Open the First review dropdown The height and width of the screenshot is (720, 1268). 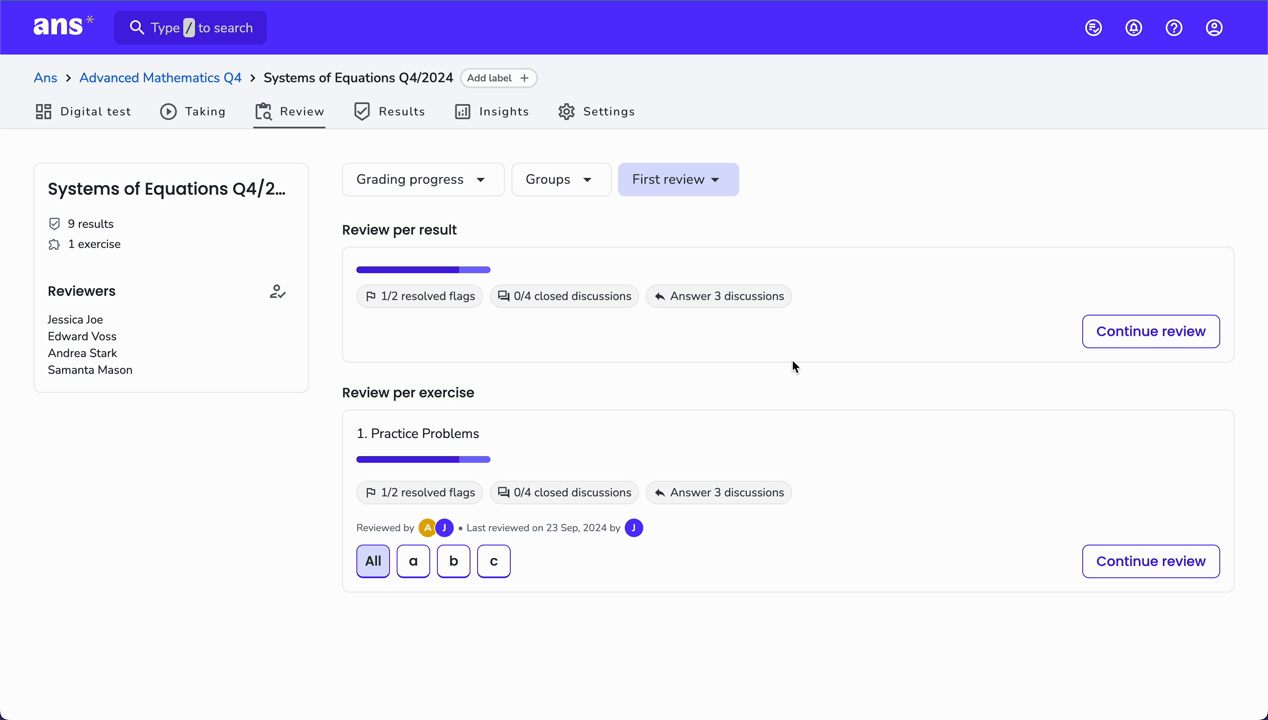678,180
